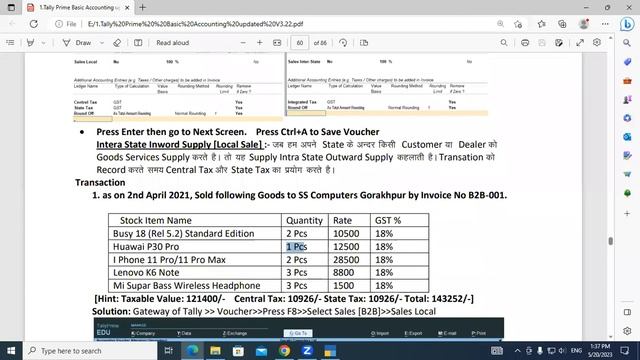The width and height of the screenshot is (640, 360).
Task: Zoom out with the minus button
Action: point(243,42)
